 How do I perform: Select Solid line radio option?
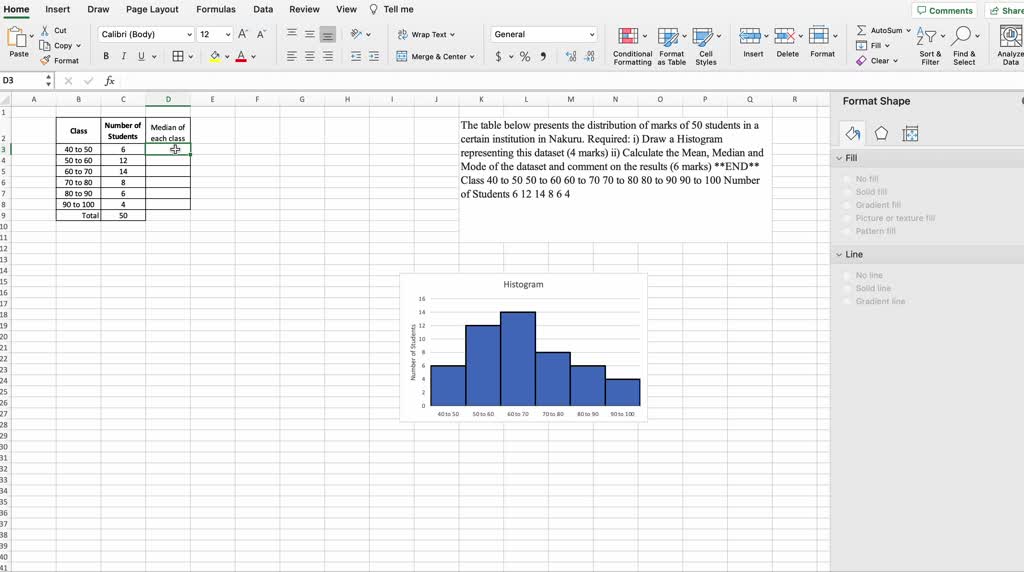click(x=847, y=288)
